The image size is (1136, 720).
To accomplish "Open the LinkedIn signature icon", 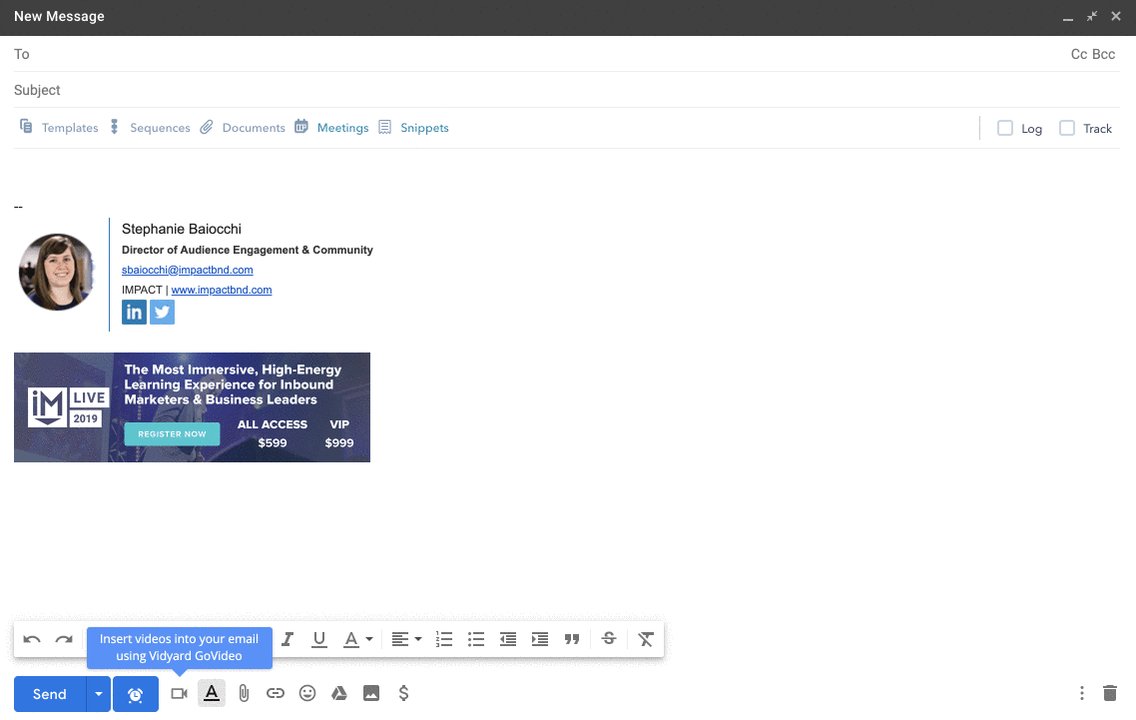I will tap(134, 312).
